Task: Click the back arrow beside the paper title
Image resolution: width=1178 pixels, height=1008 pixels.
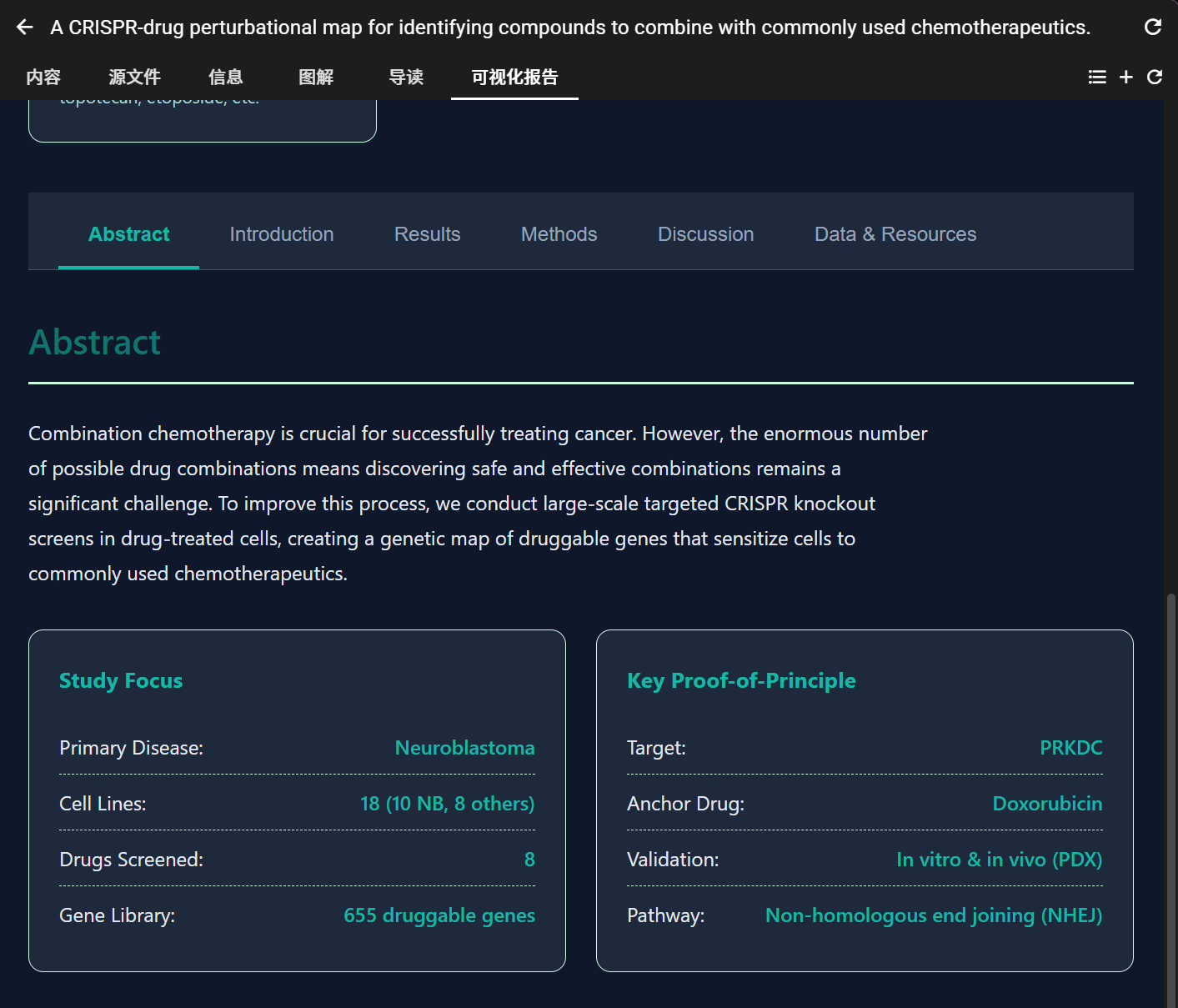Action: pos(25,28)
